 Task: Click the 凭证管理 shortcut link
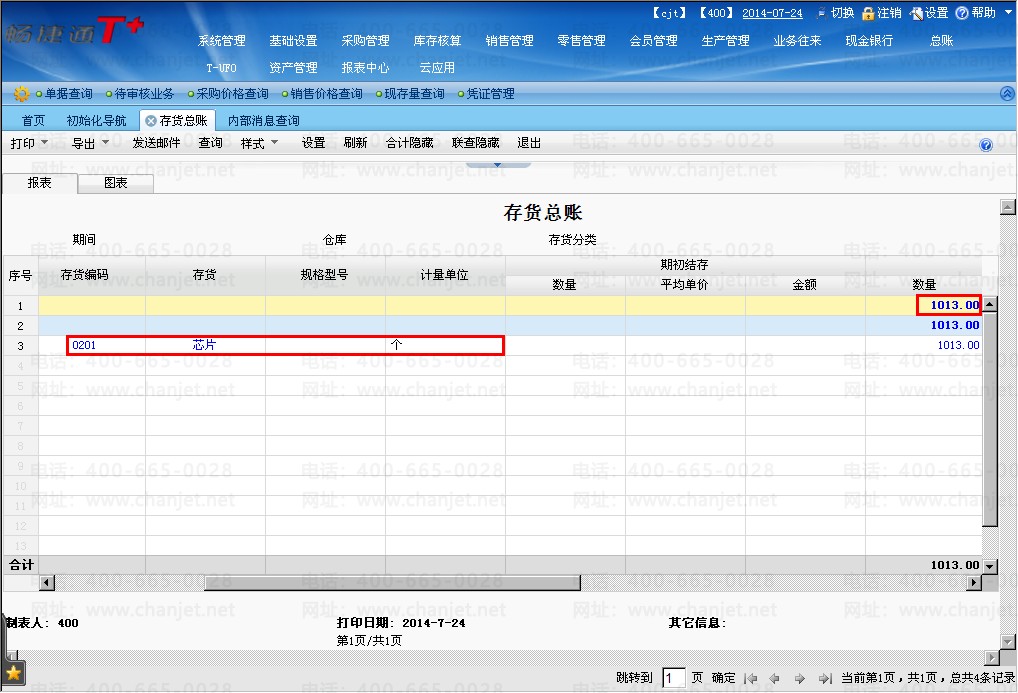[x=491, y=94]
